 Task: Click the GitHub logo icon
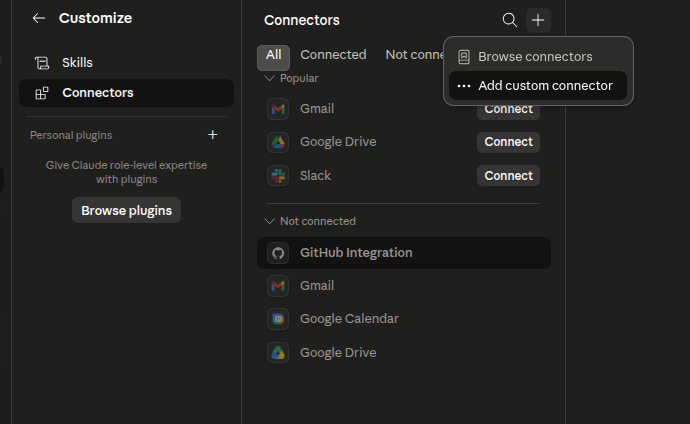coord(278,253)
